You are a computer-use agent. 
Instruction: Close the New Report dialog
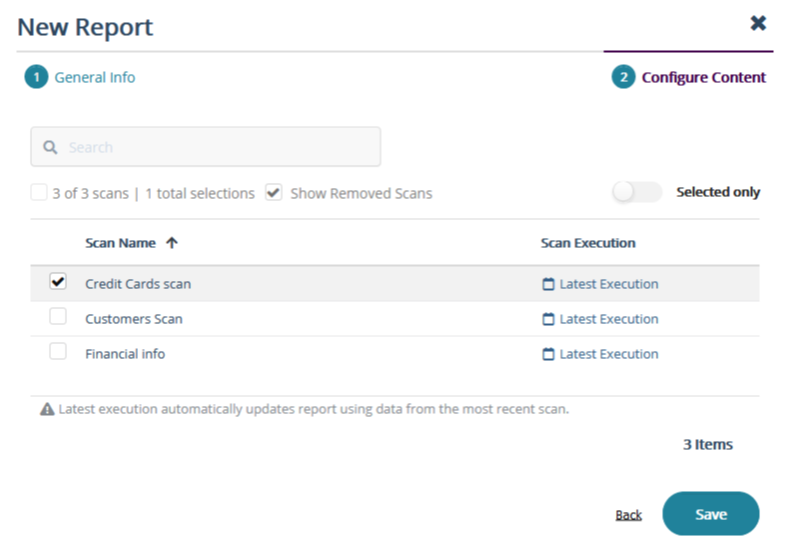(758, 23)
